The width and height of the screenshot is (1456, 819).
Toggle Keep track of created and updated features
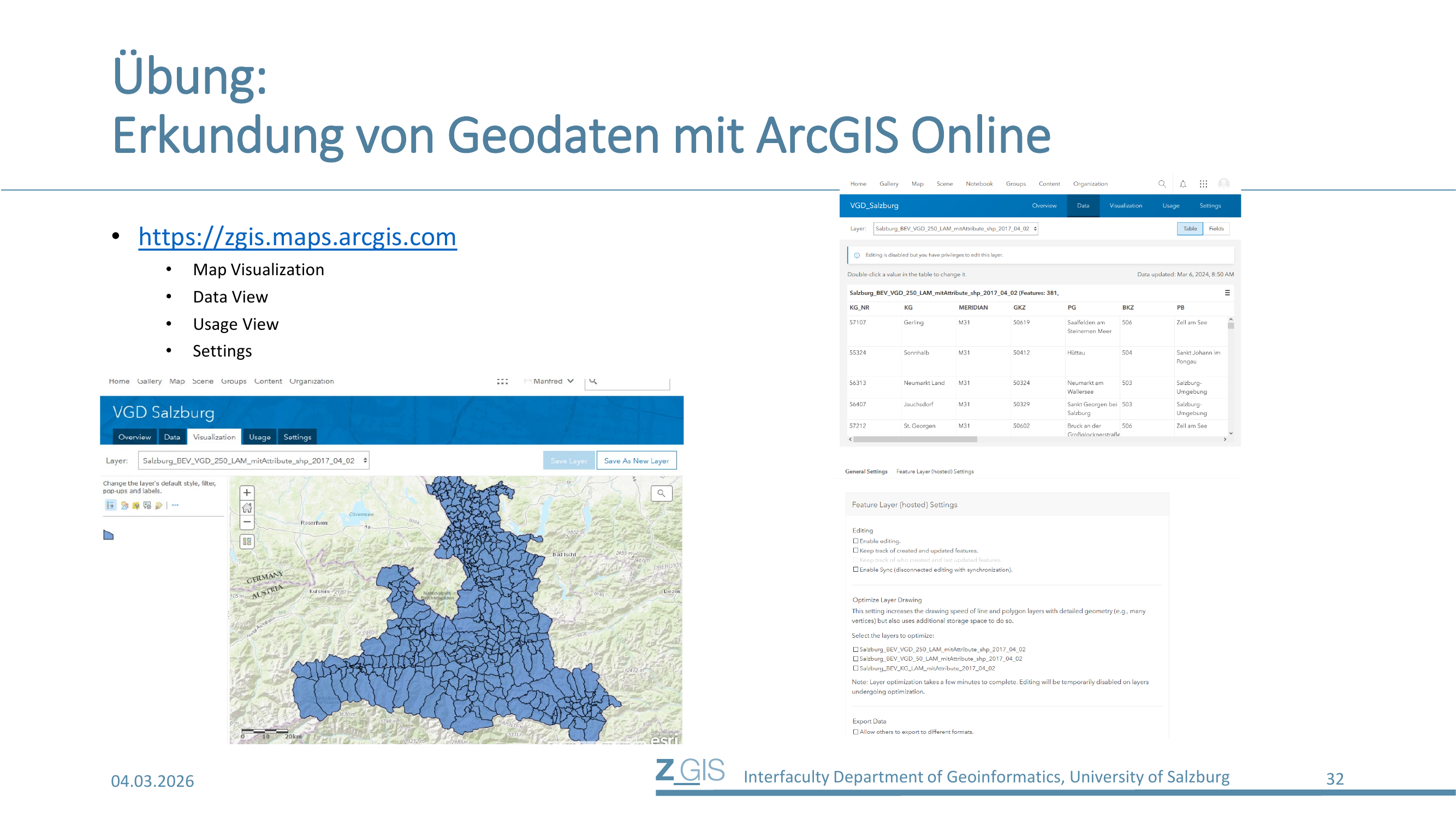855,550
